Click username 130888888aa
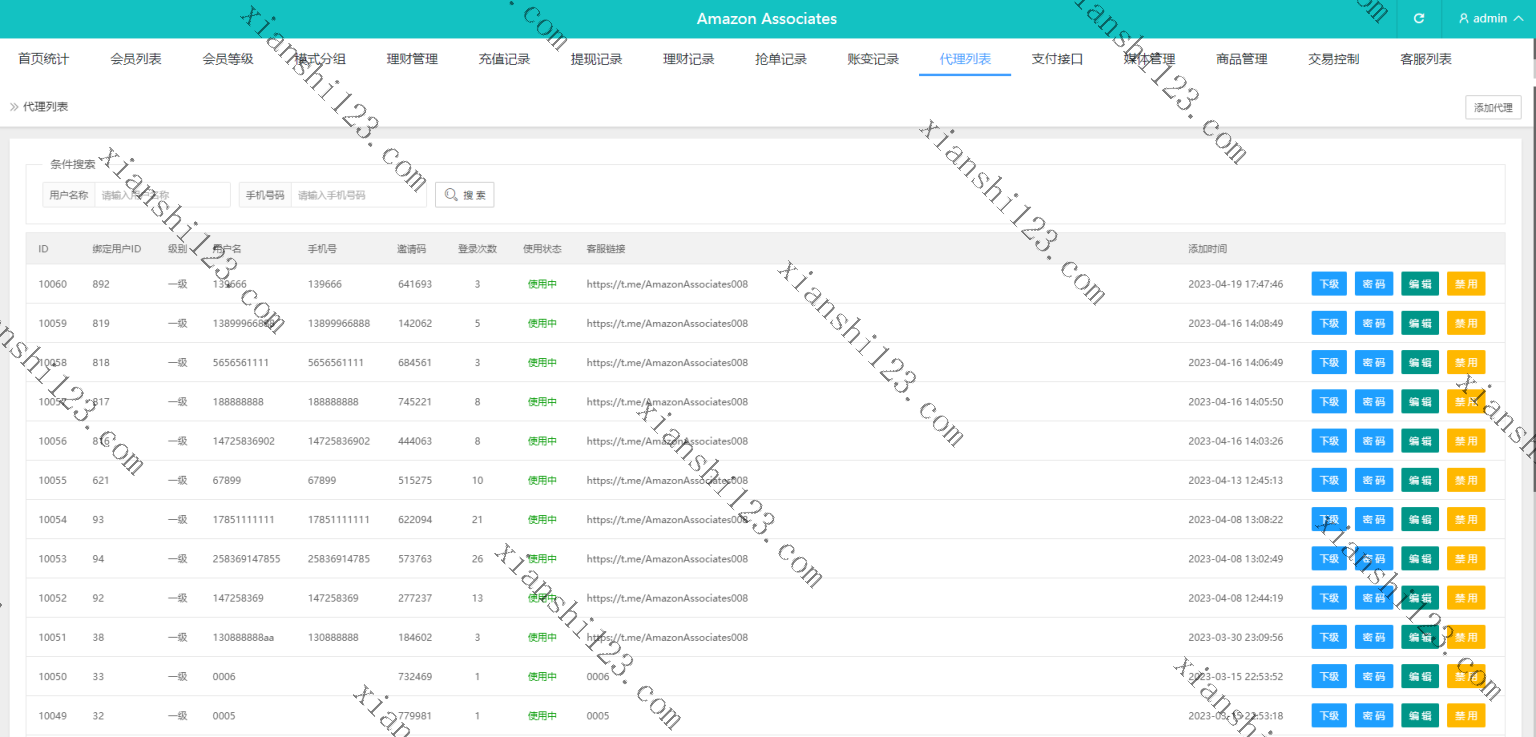The height and width of the screenshot is (737, 1536). (x=243, y=637)
